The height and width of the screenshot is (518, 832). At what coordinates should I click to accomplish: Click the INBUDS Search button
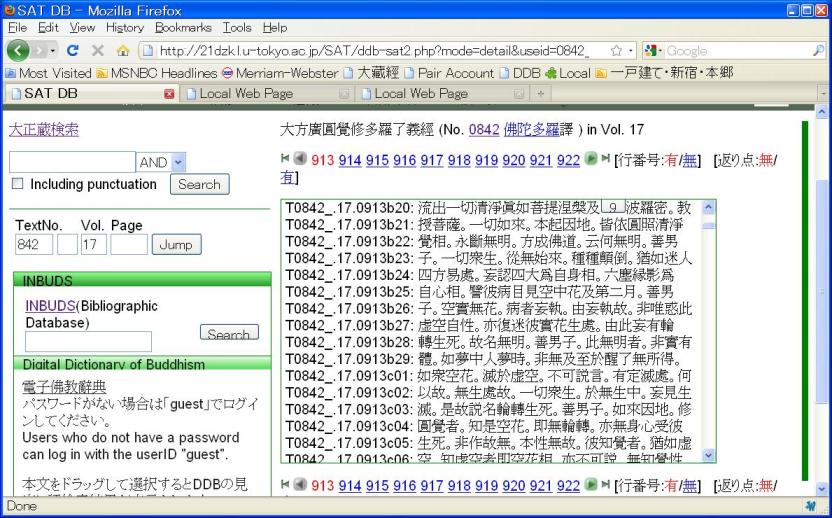click(x=229, y=333)
